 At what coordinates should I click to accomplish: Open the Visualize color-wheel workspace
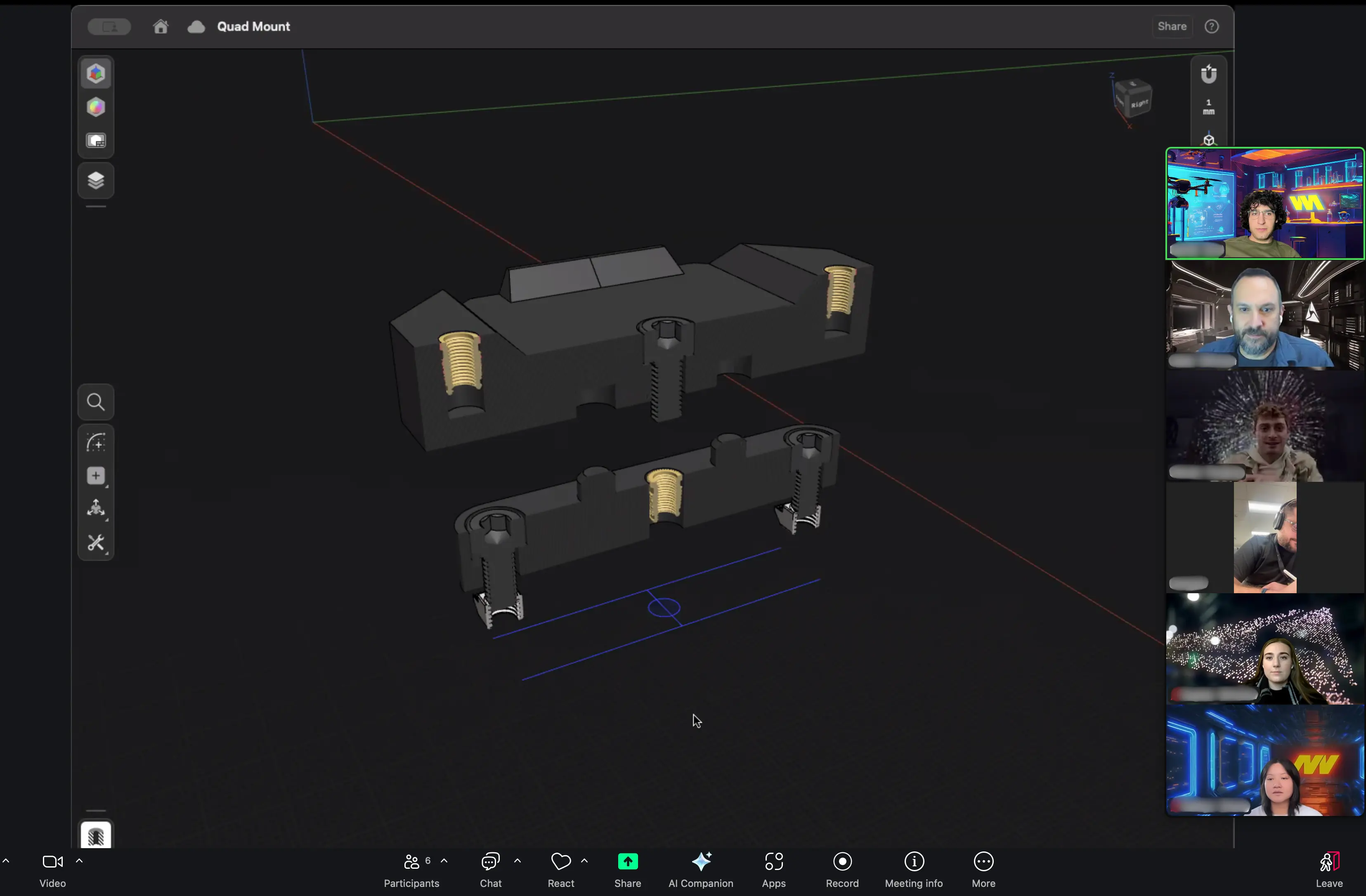coord(96,107)
